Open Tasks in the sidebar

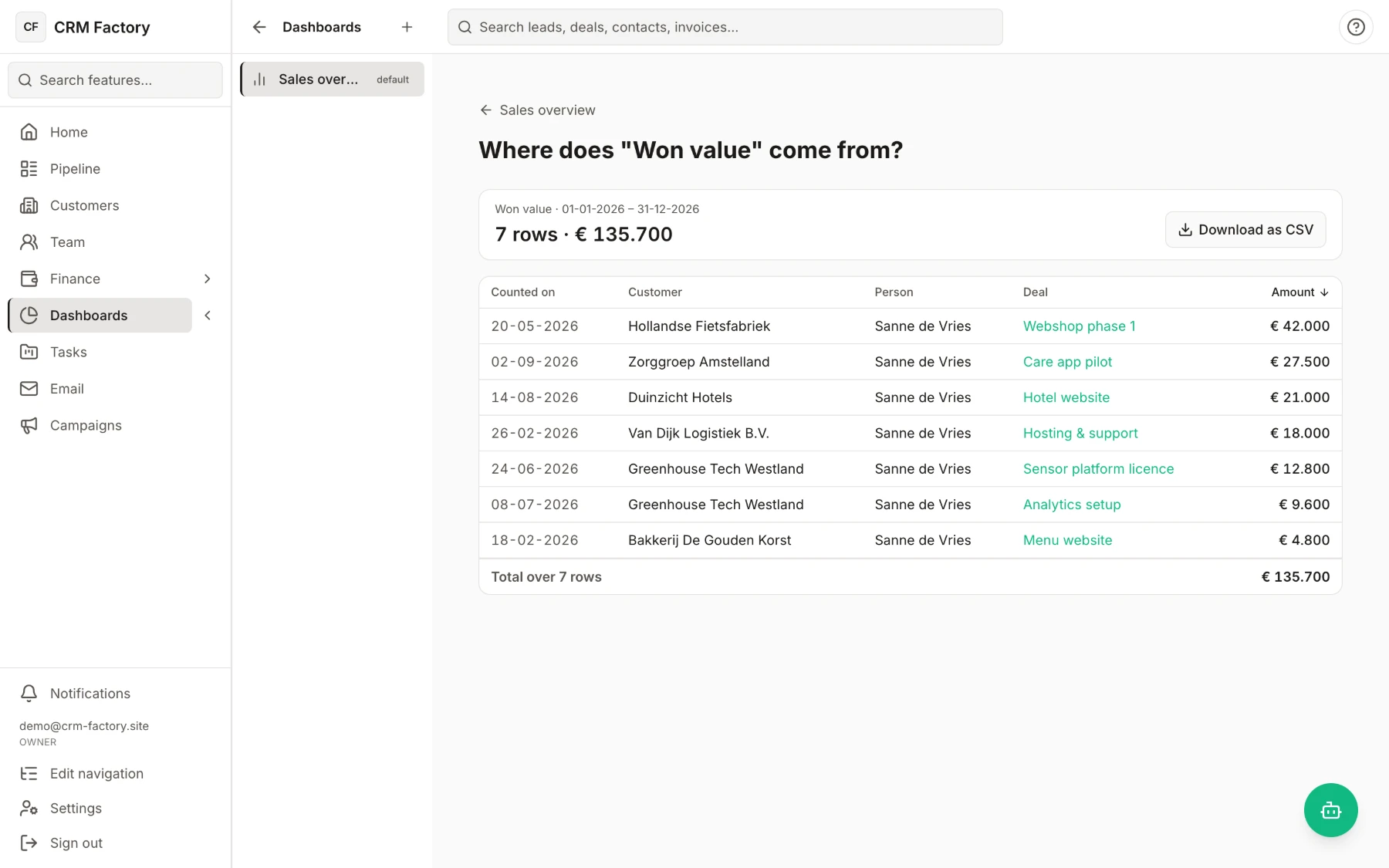click(100, 352)
